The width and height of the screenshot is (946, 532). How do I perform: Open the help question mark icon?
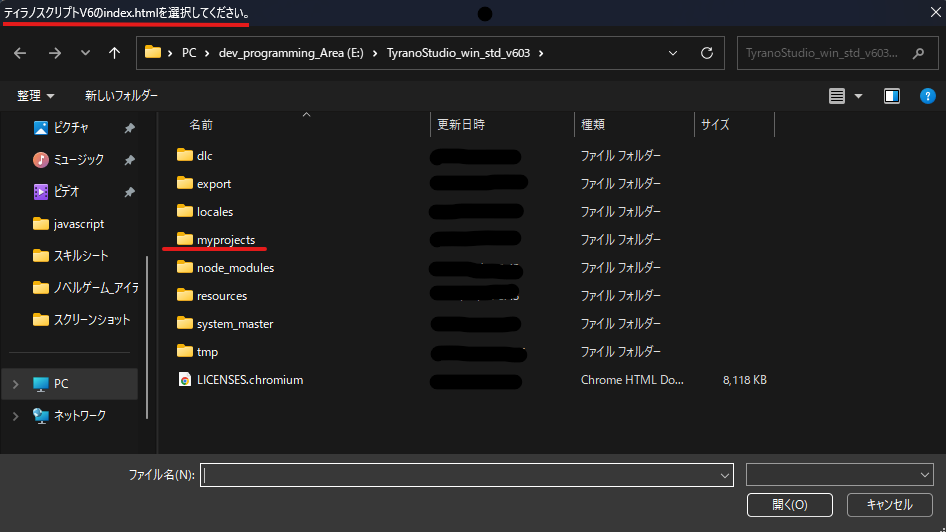pos(926,96)
